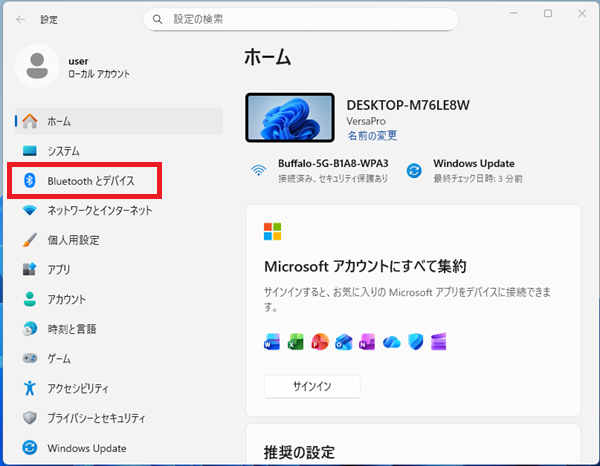This screenshot has height=466, width=600.
Task: Click the Bluetooth icon in sidebar
Action: click(29, 180)
